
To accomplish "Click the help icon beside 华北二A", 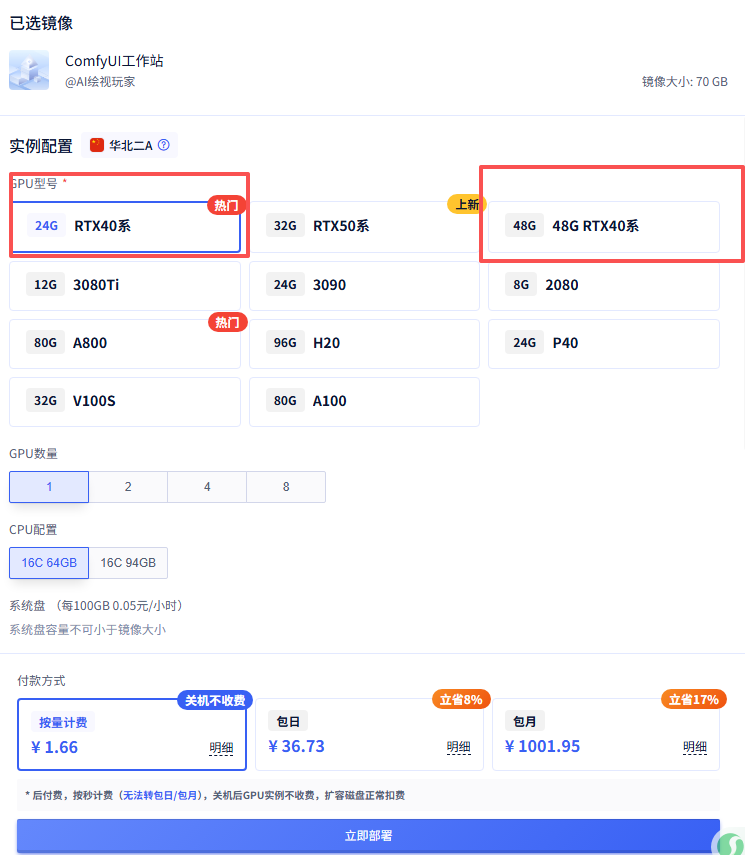I will tap(164, 145).
